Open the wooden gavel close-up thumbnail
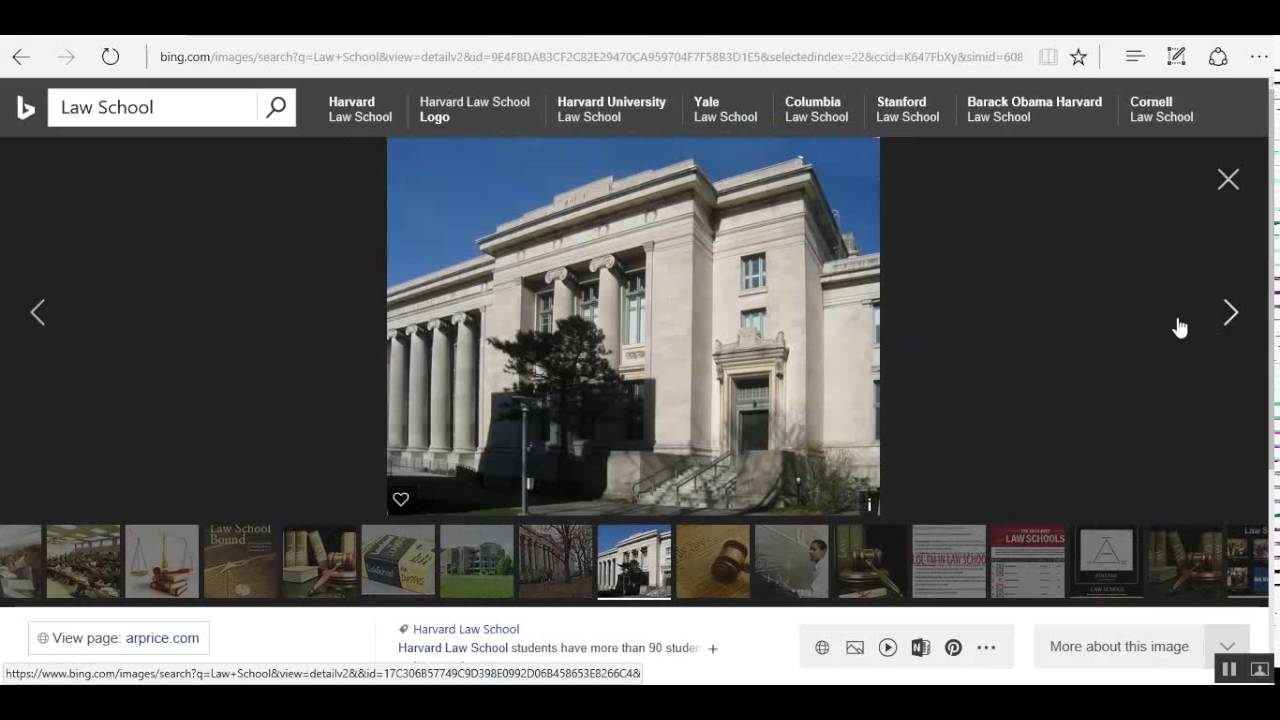 click(x=713, y=561)
